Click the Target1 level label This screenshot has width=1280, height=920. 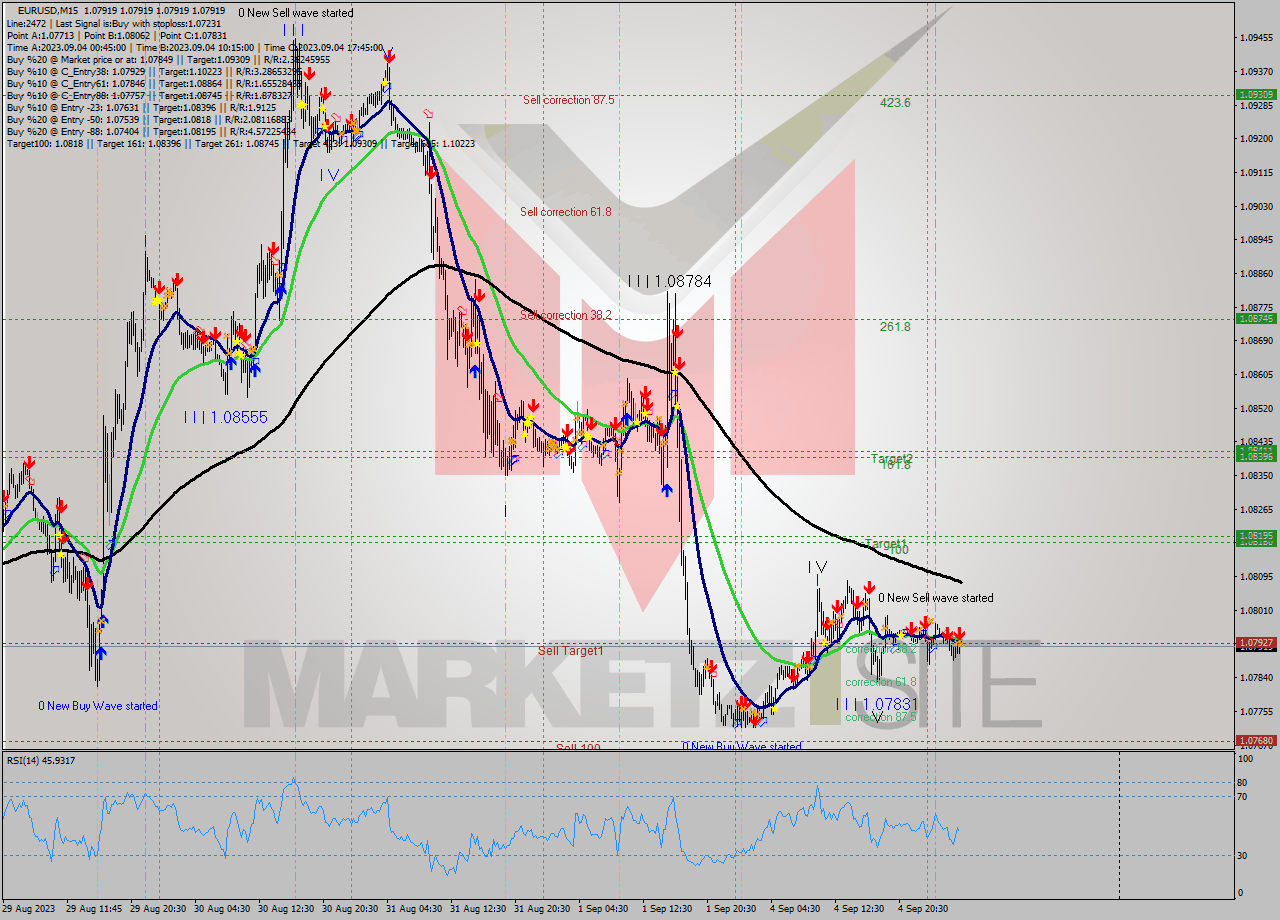tap(886, 543)
